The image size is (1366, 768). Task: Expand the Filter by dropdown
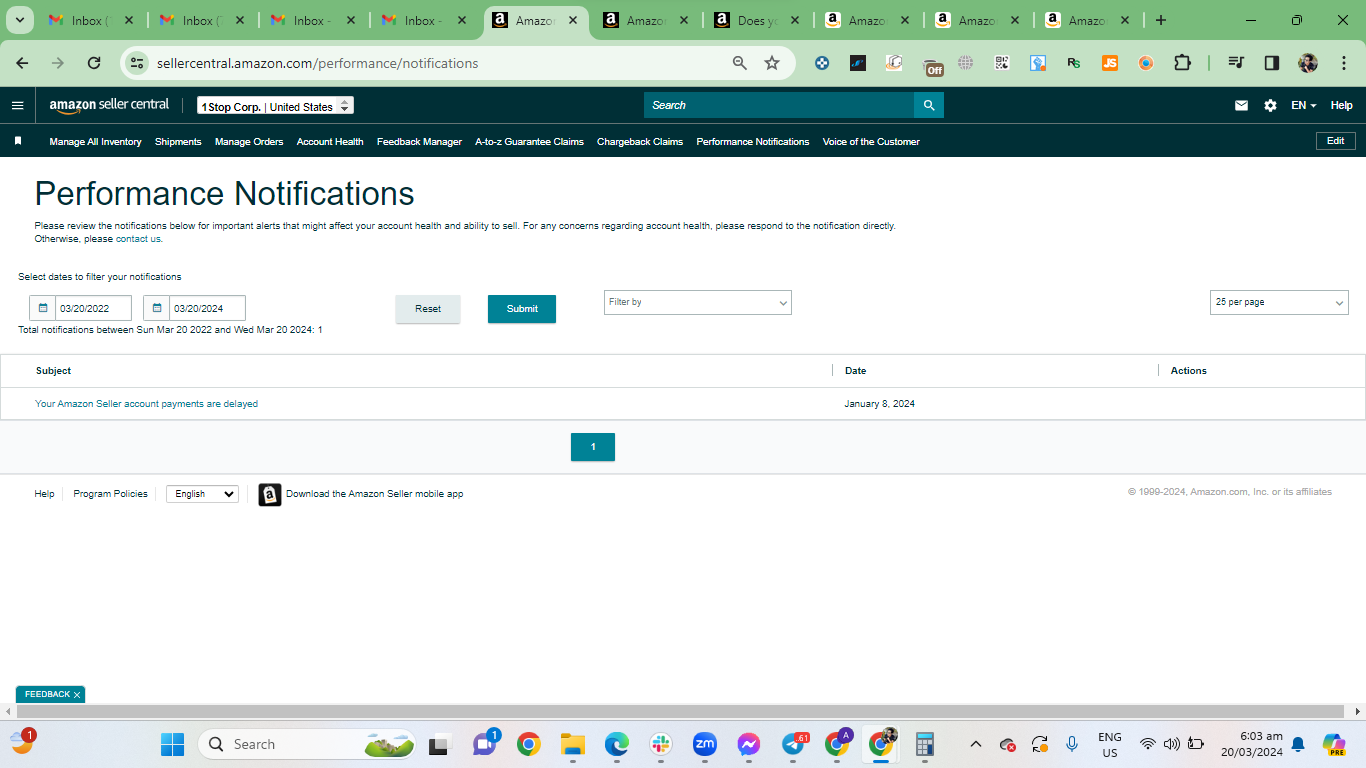pos(698,302)
